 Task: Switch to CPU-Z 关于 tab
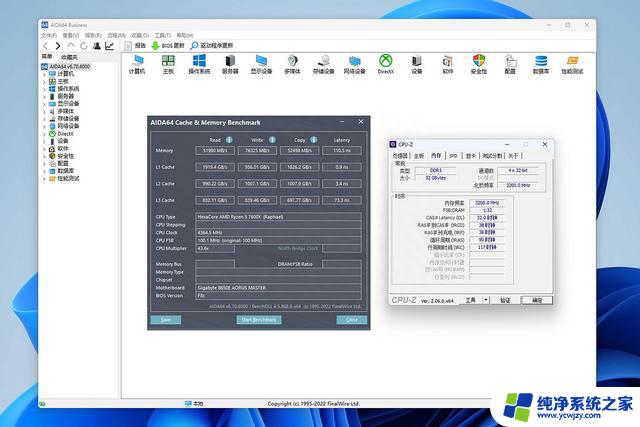(513, 156)
